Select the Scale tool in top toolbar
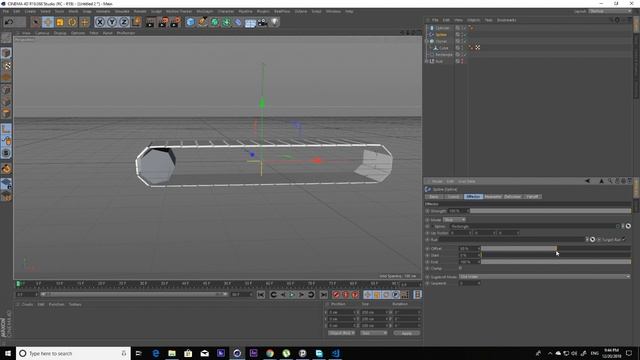640x360 pixels. [x=60, y=22]
